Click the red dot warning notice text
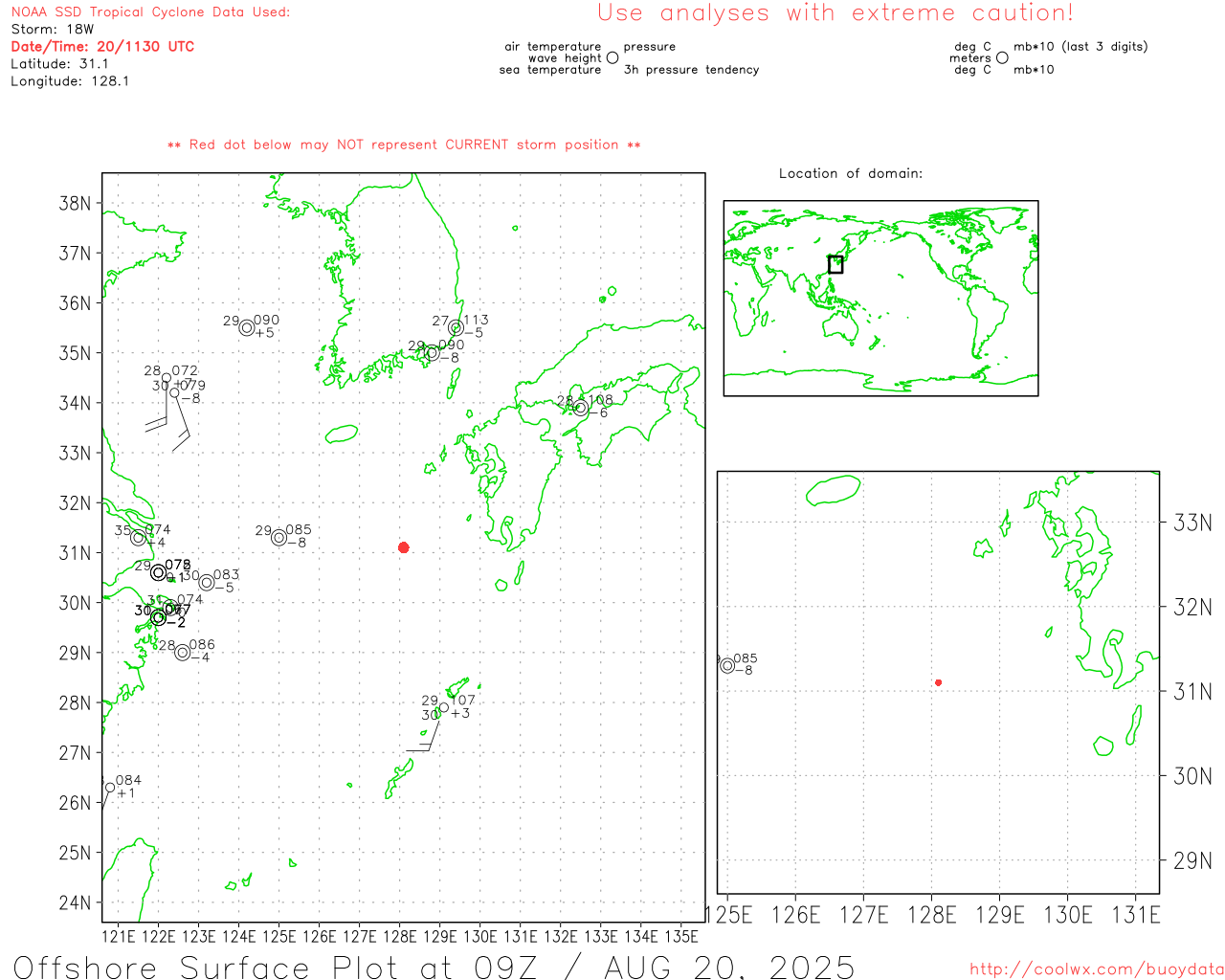This screenshot has height=980, width=1225. (x=404, y=145)
